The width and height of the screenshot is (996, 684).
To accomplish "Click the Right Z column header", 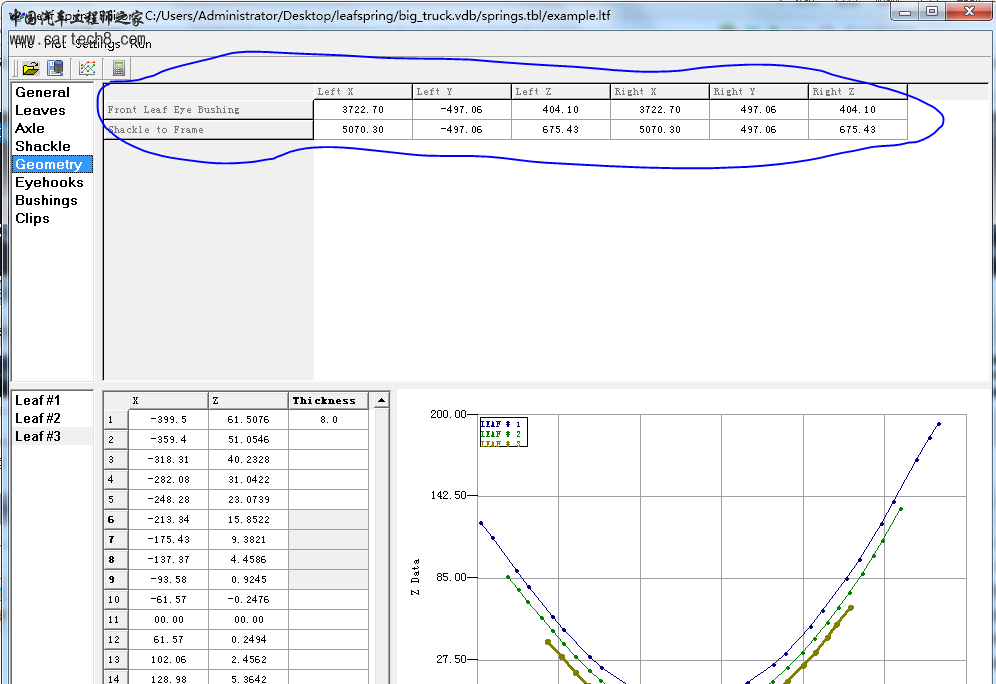I will [858, 91].
